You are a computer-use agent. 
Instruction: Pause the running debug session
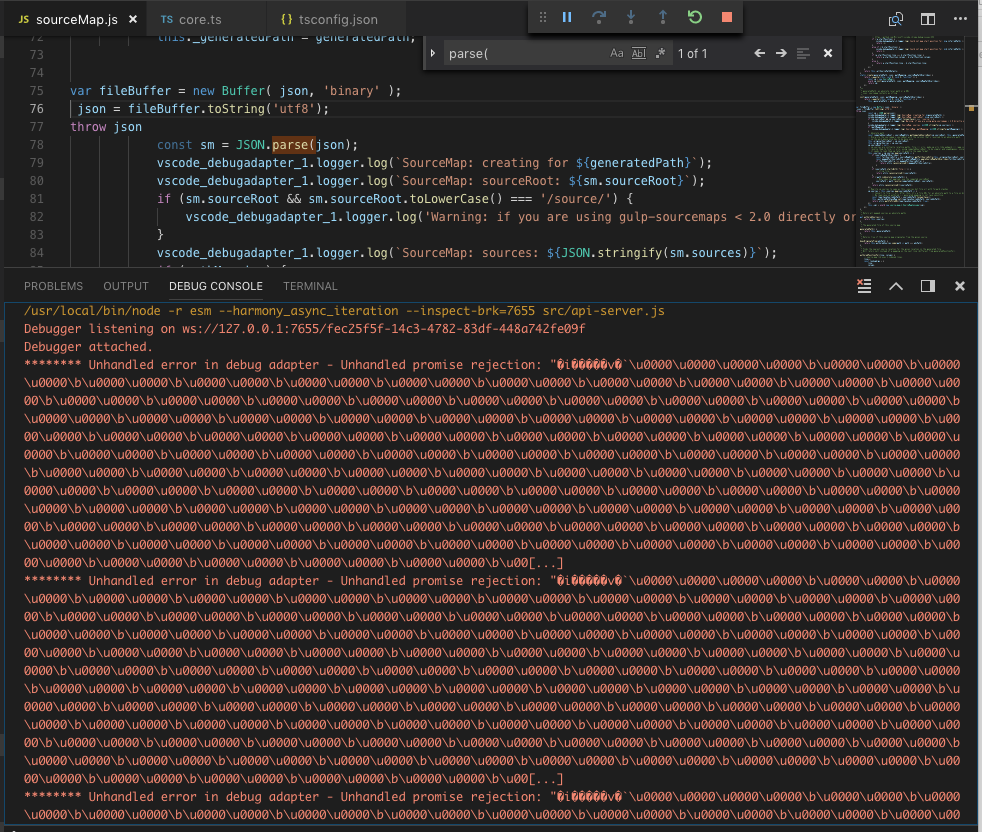565,17
